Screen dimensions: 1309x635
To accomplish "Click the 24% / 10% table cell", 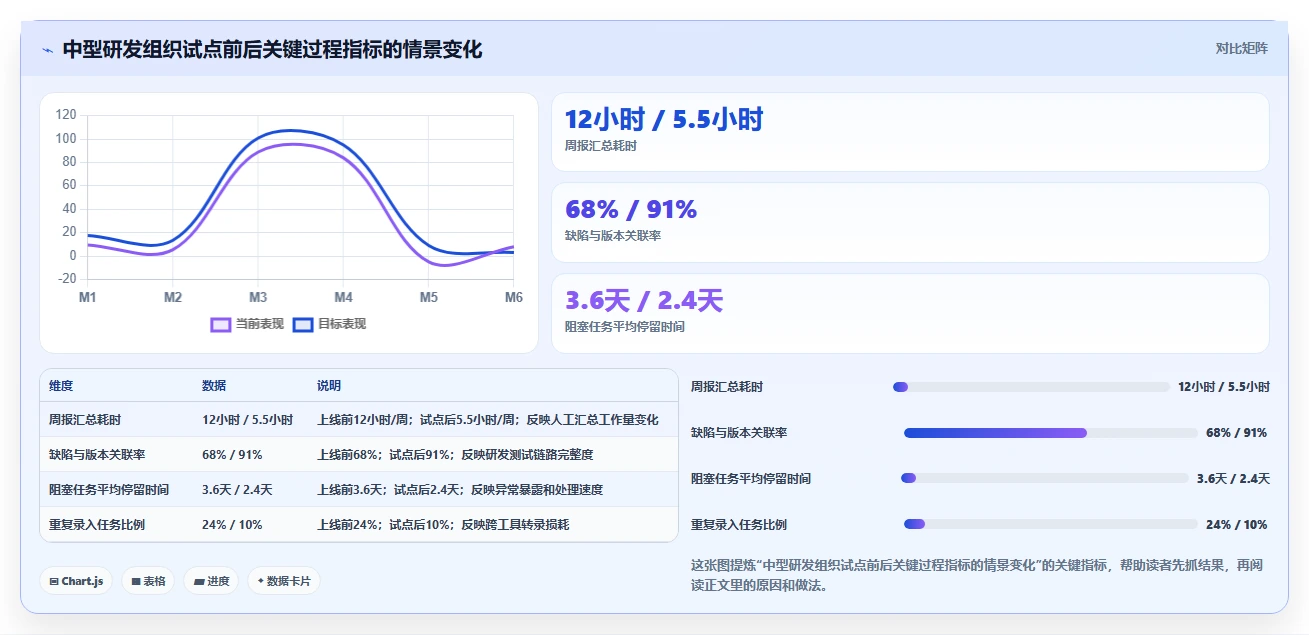I will (x=232, y=525).
